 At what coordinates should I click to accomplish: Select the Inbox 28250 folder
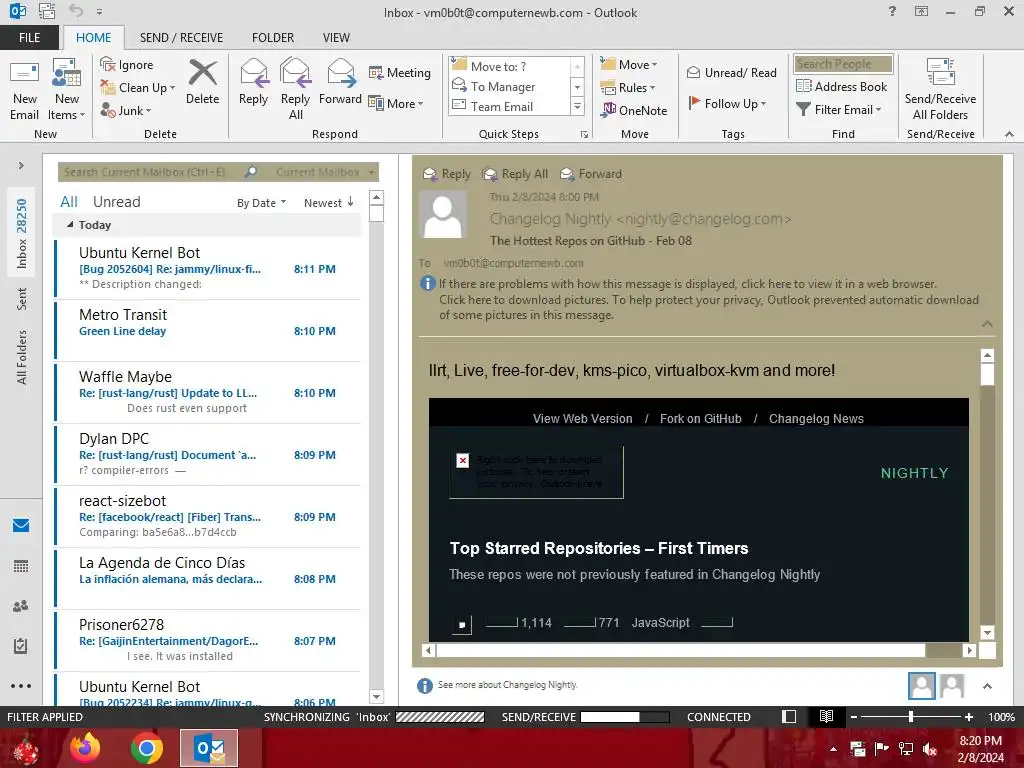tap(22, 233)
